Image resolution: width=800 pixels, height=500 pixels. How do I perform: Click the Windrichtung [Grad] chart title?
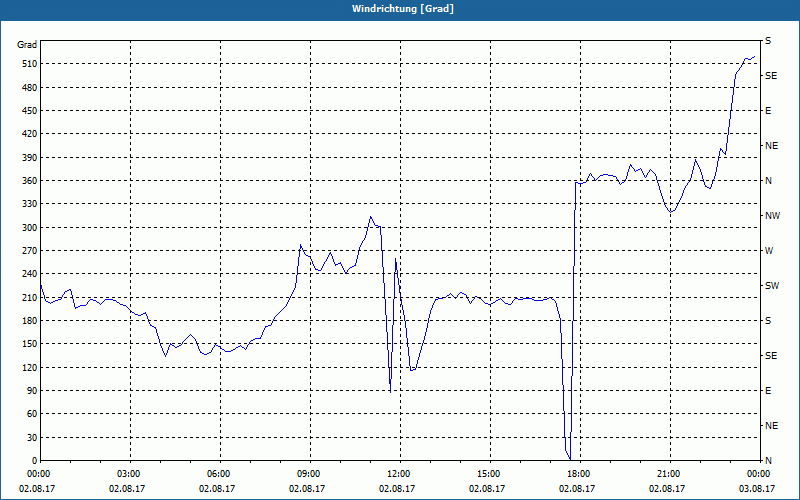[x=403, y=9]
